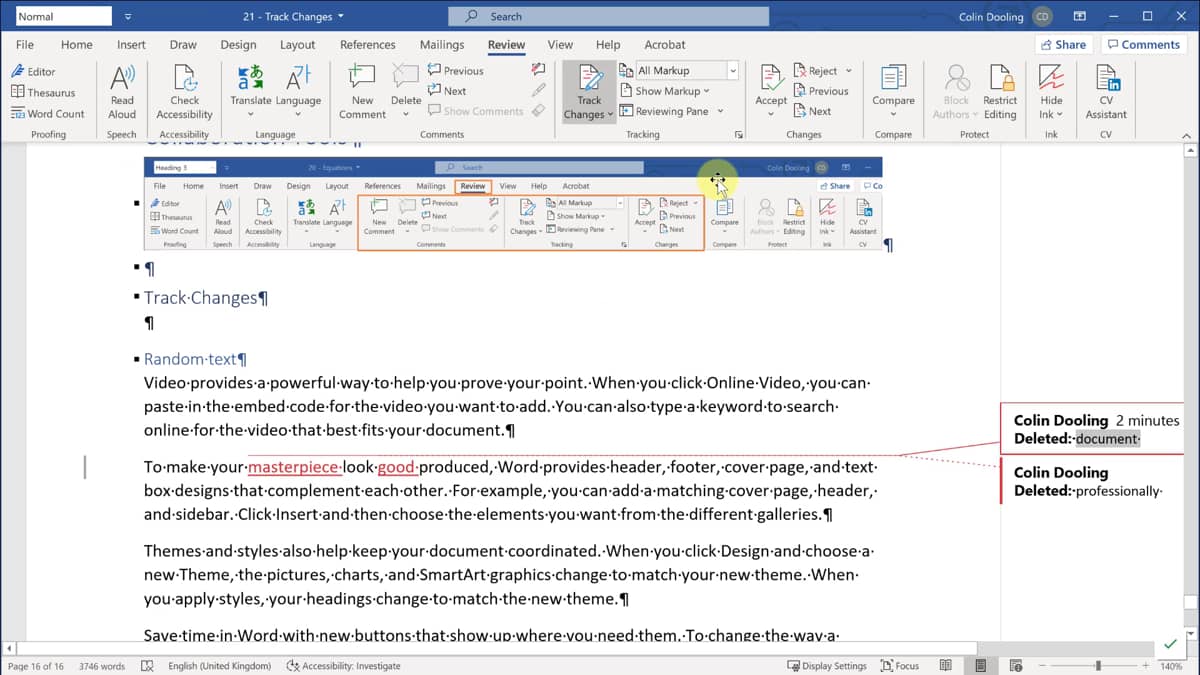The width and height of the screenshot is (1200, 675).
Task: Expand the Accept dropdown arrow
Action: coord(771,114)
